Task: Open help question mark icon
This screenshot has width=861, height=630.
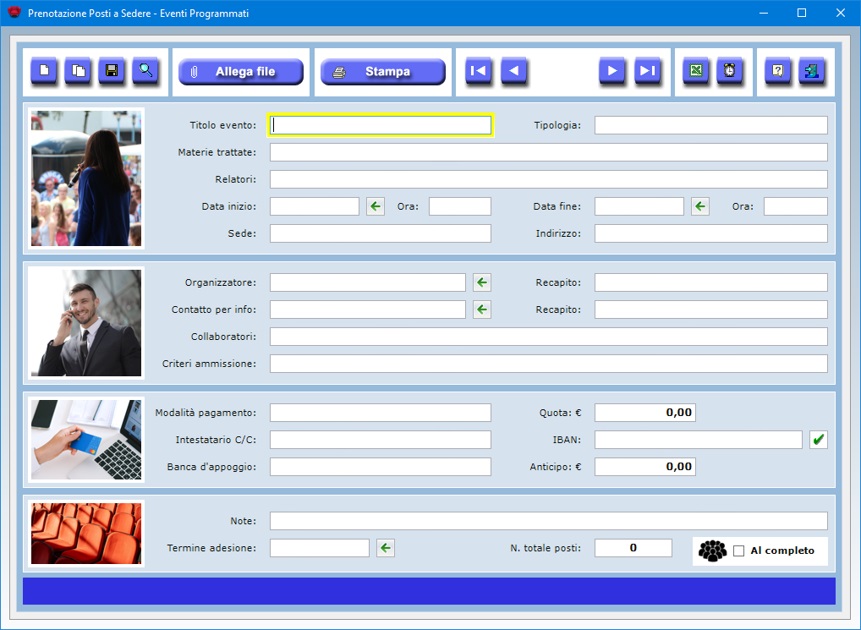Action: pyautogui.click(x=778, y=71)
